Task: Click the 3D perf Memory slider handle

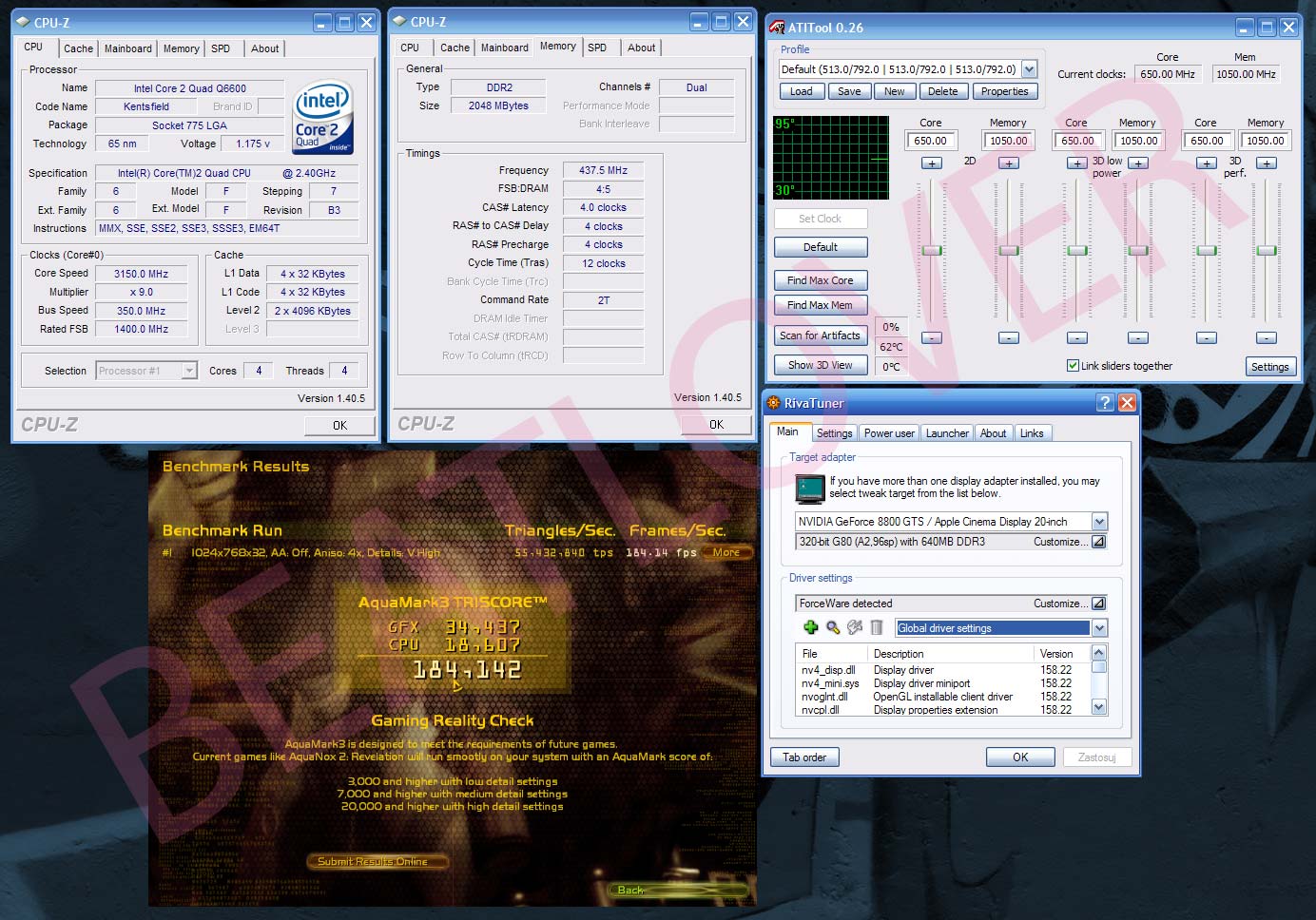Action: [1267, 251]
